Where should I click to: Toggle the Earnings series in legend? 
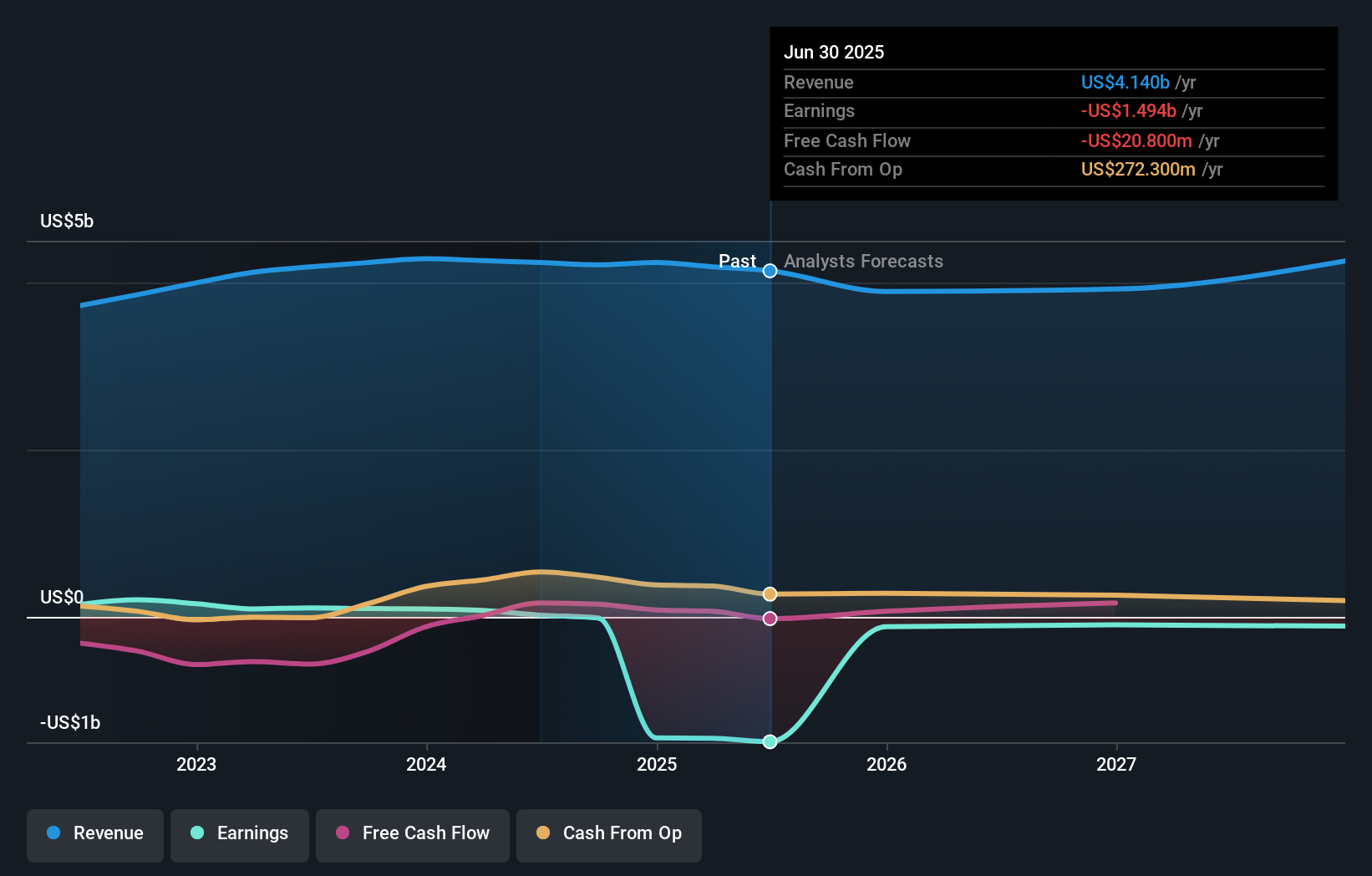[240, 835]
